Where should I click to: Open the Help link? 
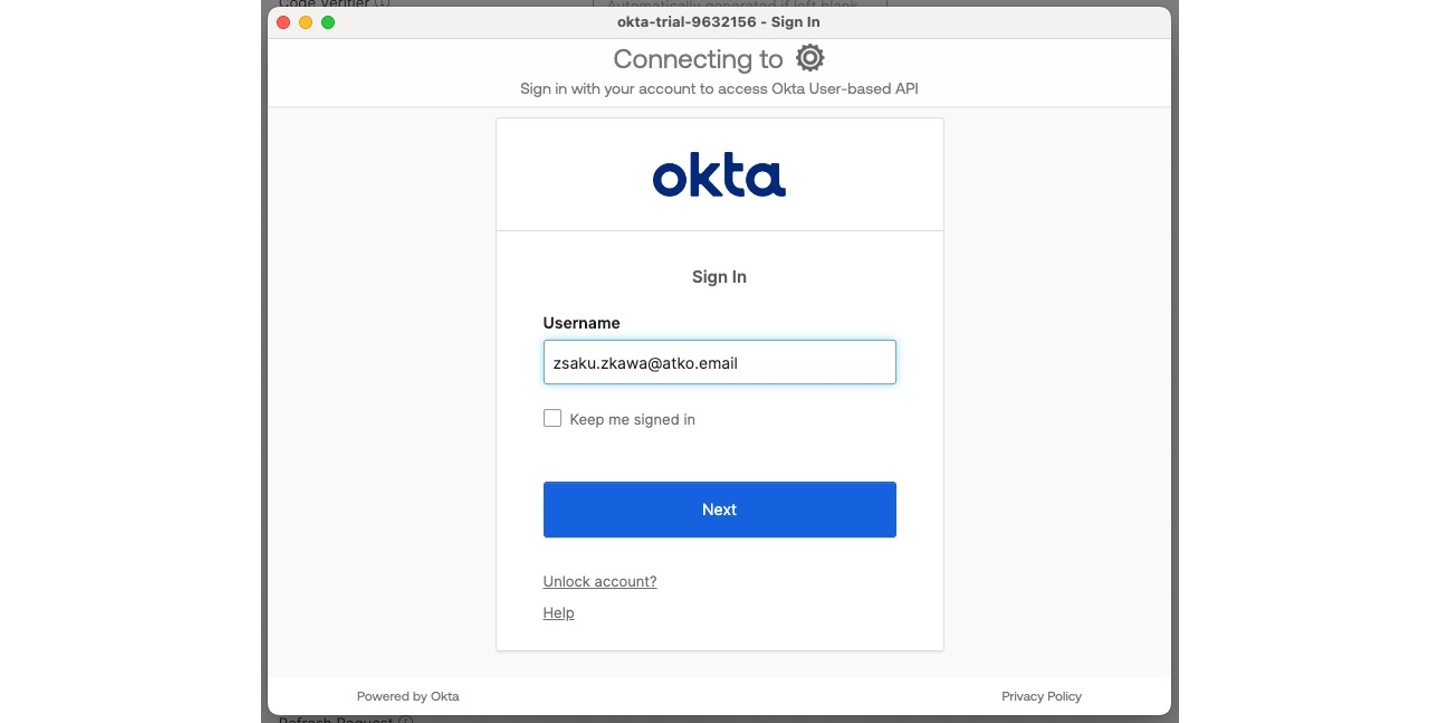pos(558,612)
